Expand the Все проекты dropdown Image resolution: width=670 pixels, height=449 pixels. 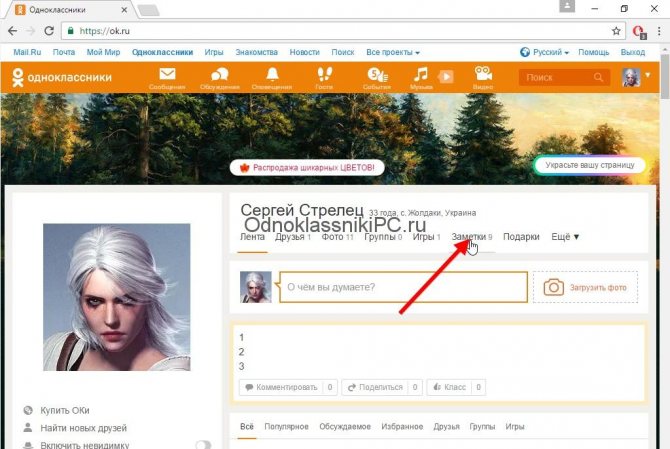click(x=393, y=52)
